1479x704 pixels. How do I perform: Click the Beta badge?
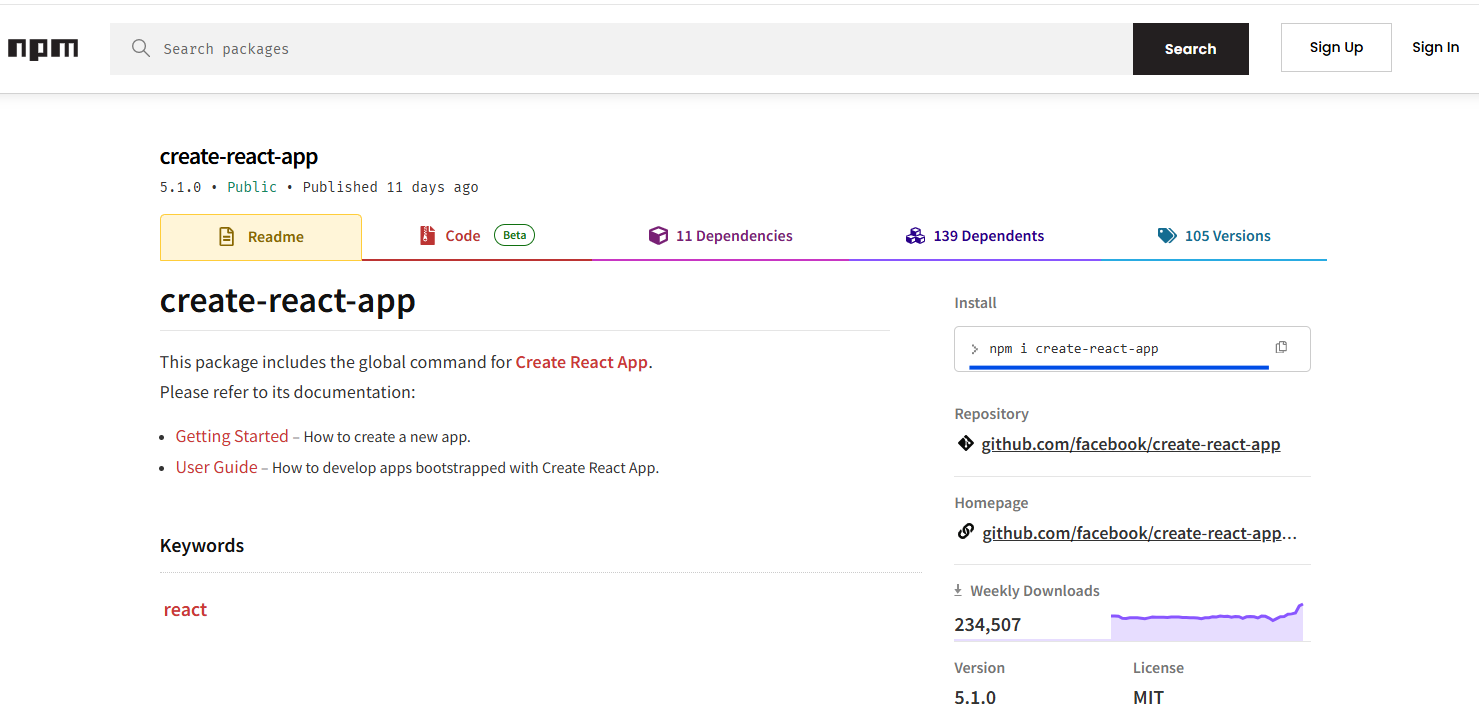(514, 236)
